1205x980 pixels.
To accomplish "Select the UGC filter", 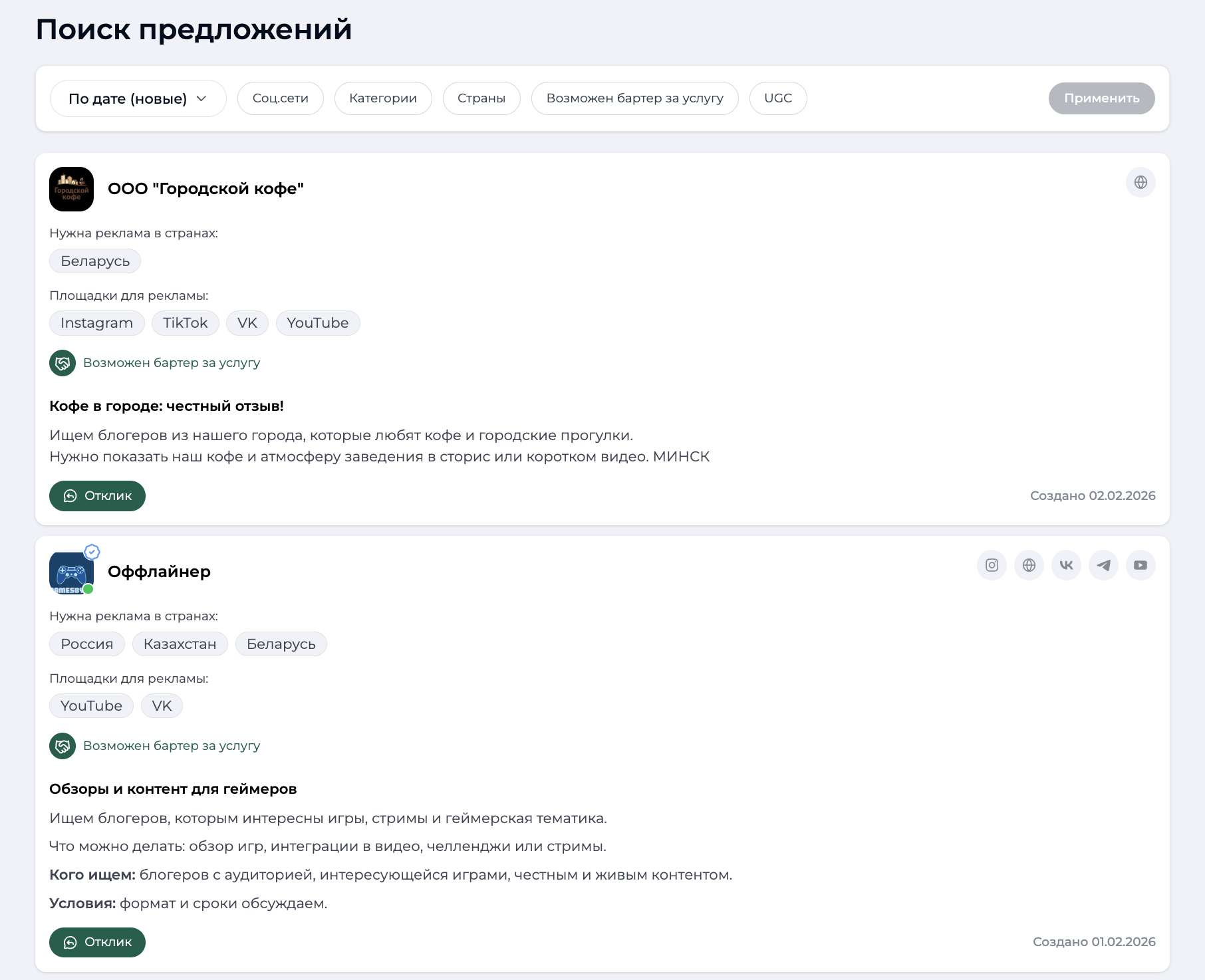I will click(x=777, y=98).
